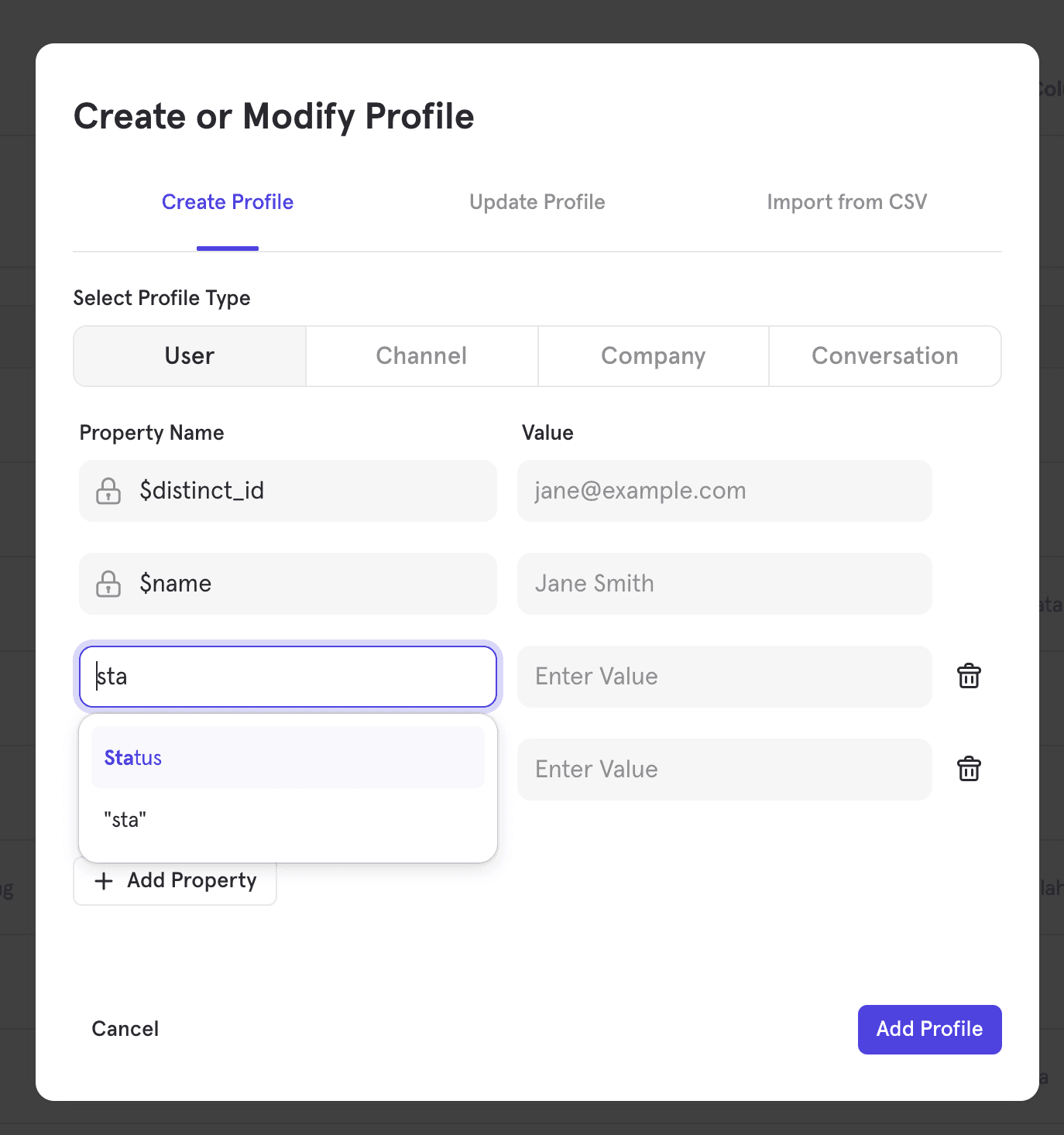Cancel the profile creation dialog
This screenshot has width=1064, height=1135.
[125, 1029]
